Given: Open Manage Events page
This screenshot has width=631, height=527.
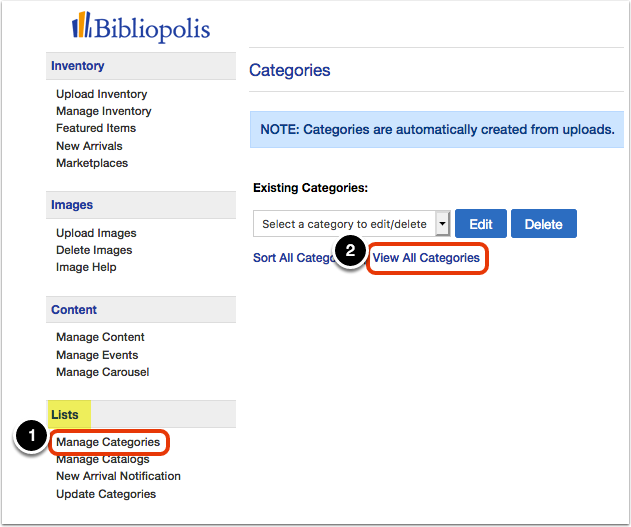Looking at the screenshot, I should tap(97, 355).
